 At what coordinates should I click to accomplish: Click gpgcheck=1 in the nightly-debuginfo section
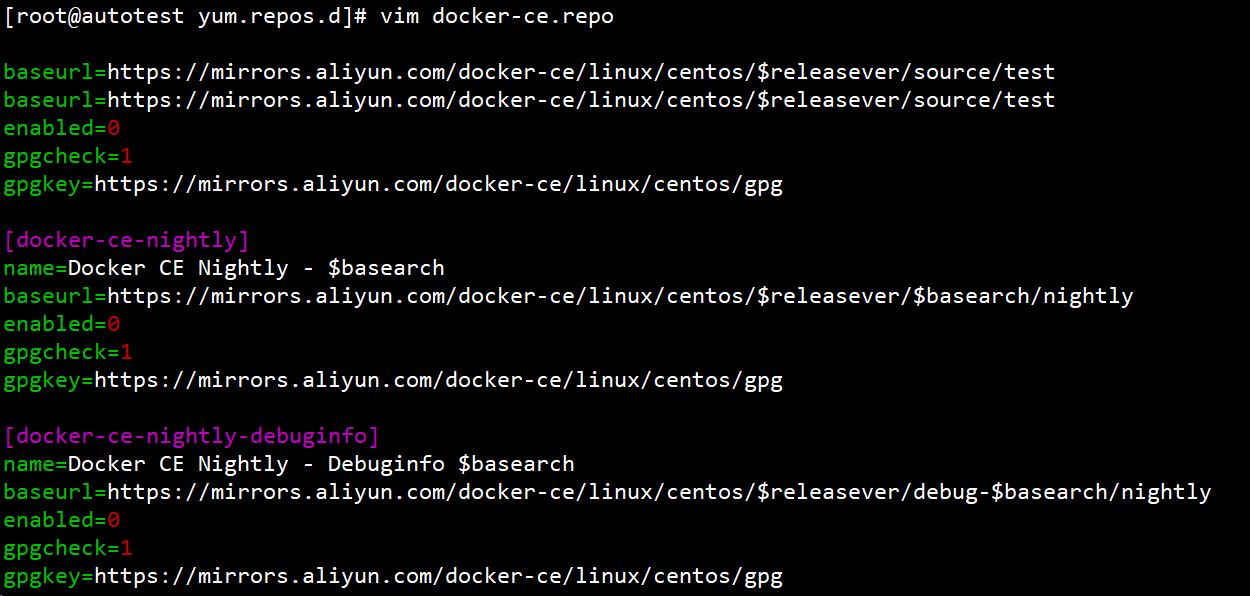[x=68, y=548]
